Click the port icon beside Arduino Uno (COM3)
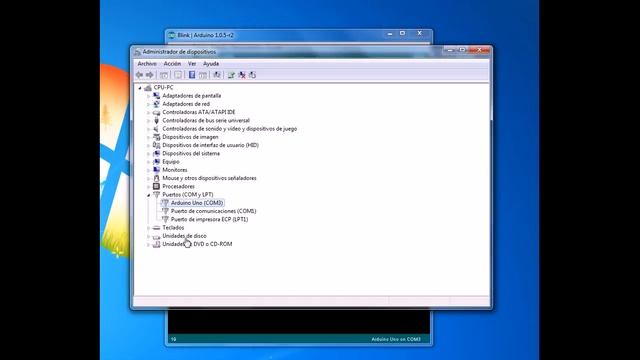 (165, 202)
